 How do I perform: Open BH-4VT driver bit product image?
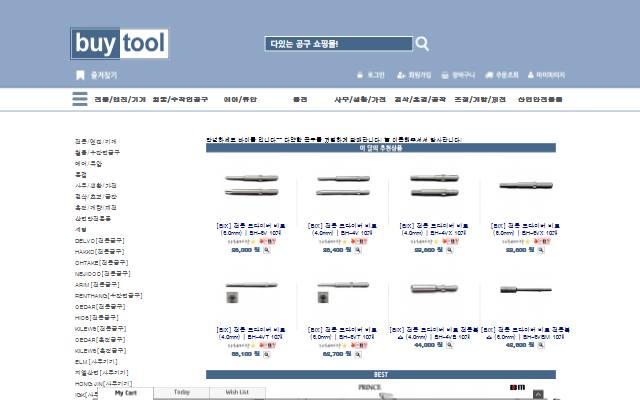[x=251, y=292]
